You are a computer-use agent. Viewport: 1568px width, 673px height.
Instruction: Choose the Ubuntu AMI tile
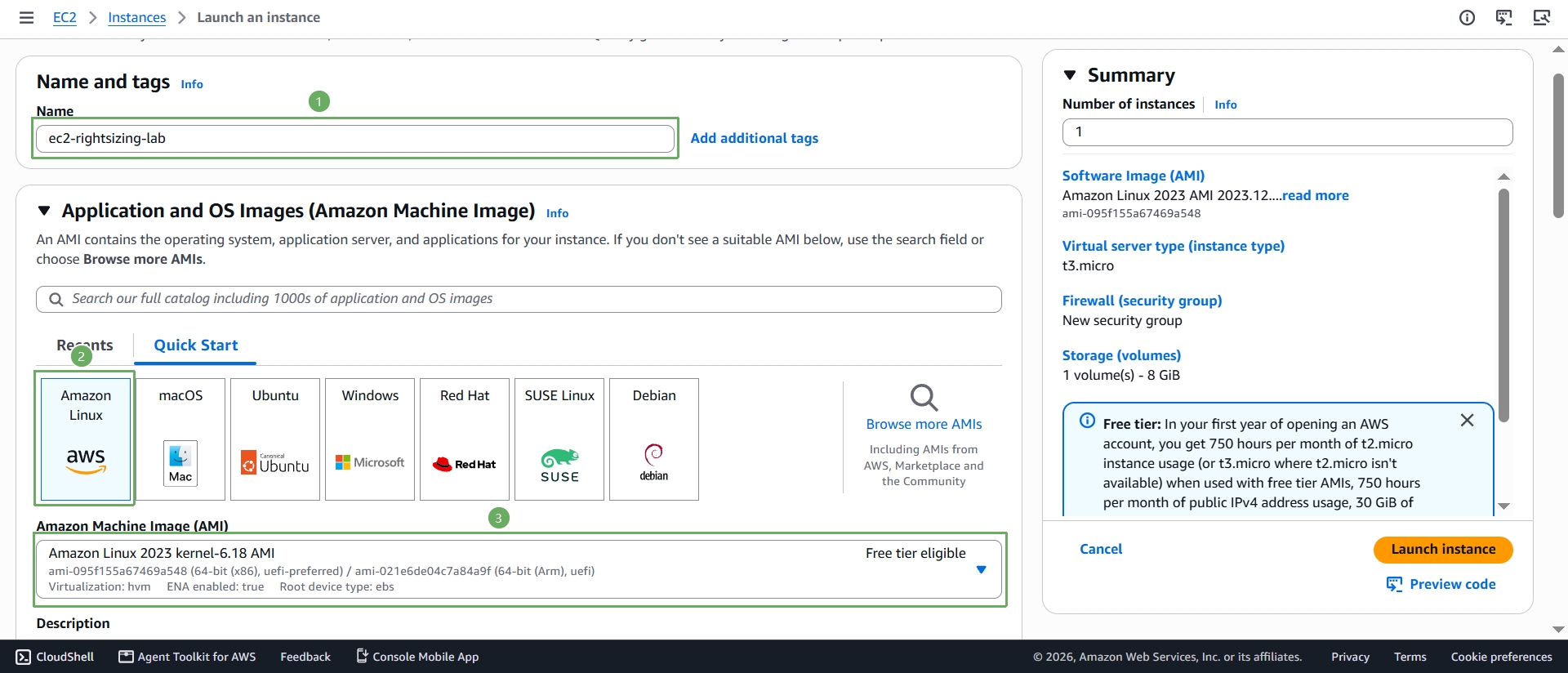point(275,439)
